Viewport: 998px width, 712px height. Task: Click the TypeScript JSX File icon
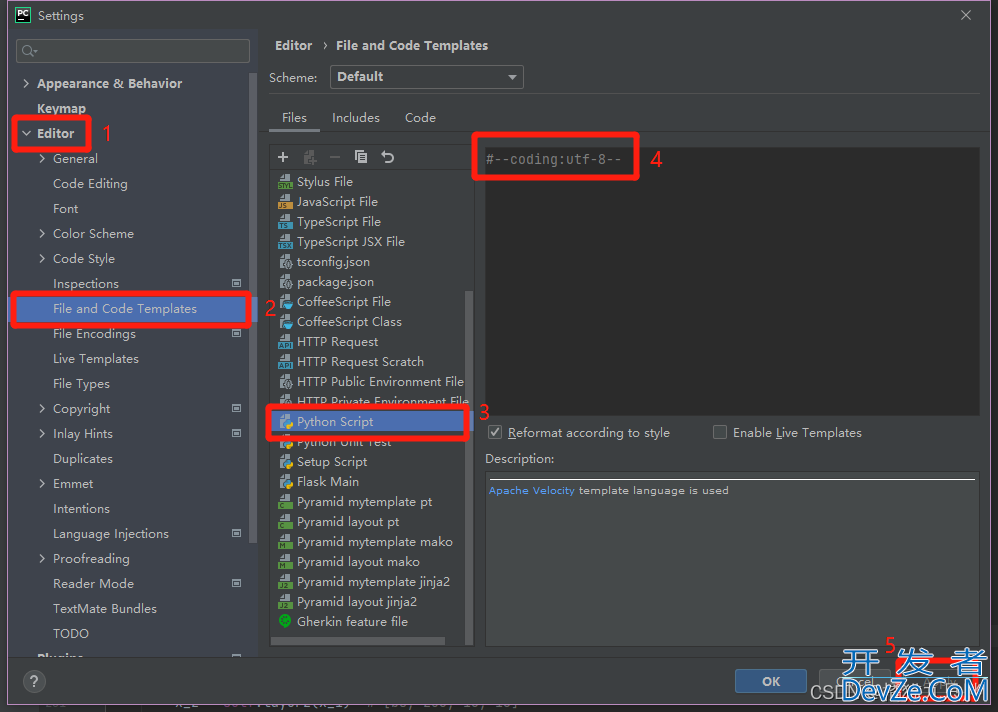pos(285,242)
